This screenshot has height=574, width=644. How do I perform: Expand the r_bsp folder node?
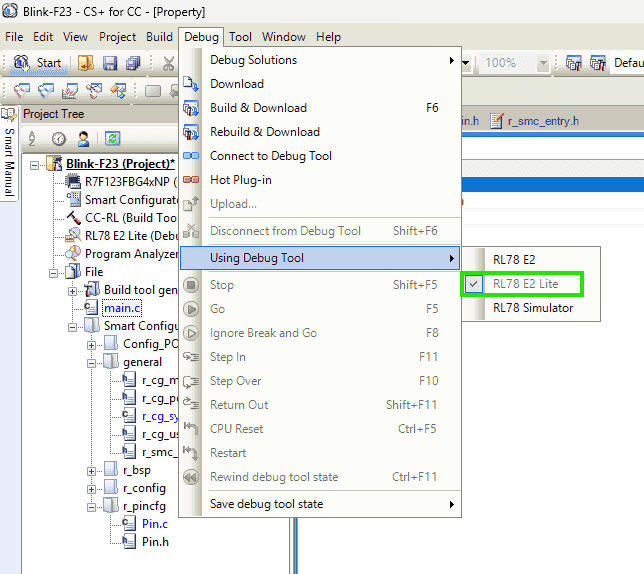[91, 470]
